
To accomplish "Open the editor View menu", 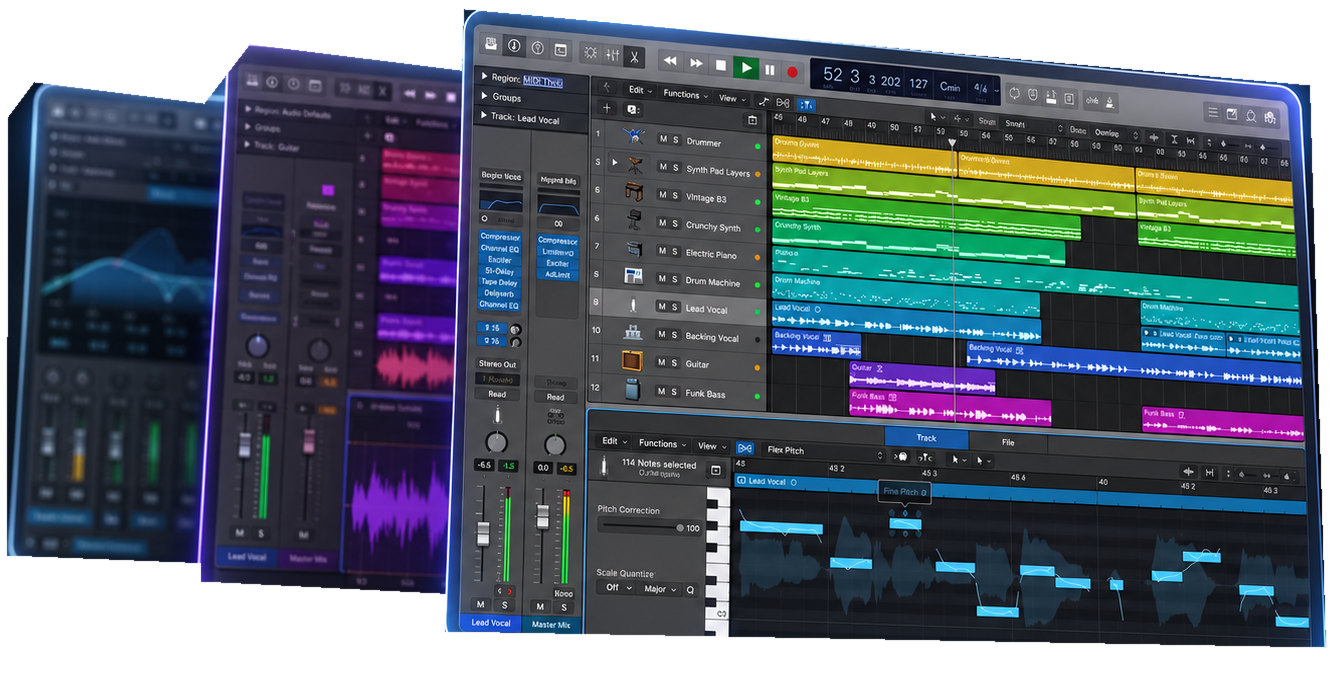I will click(711, 446).
